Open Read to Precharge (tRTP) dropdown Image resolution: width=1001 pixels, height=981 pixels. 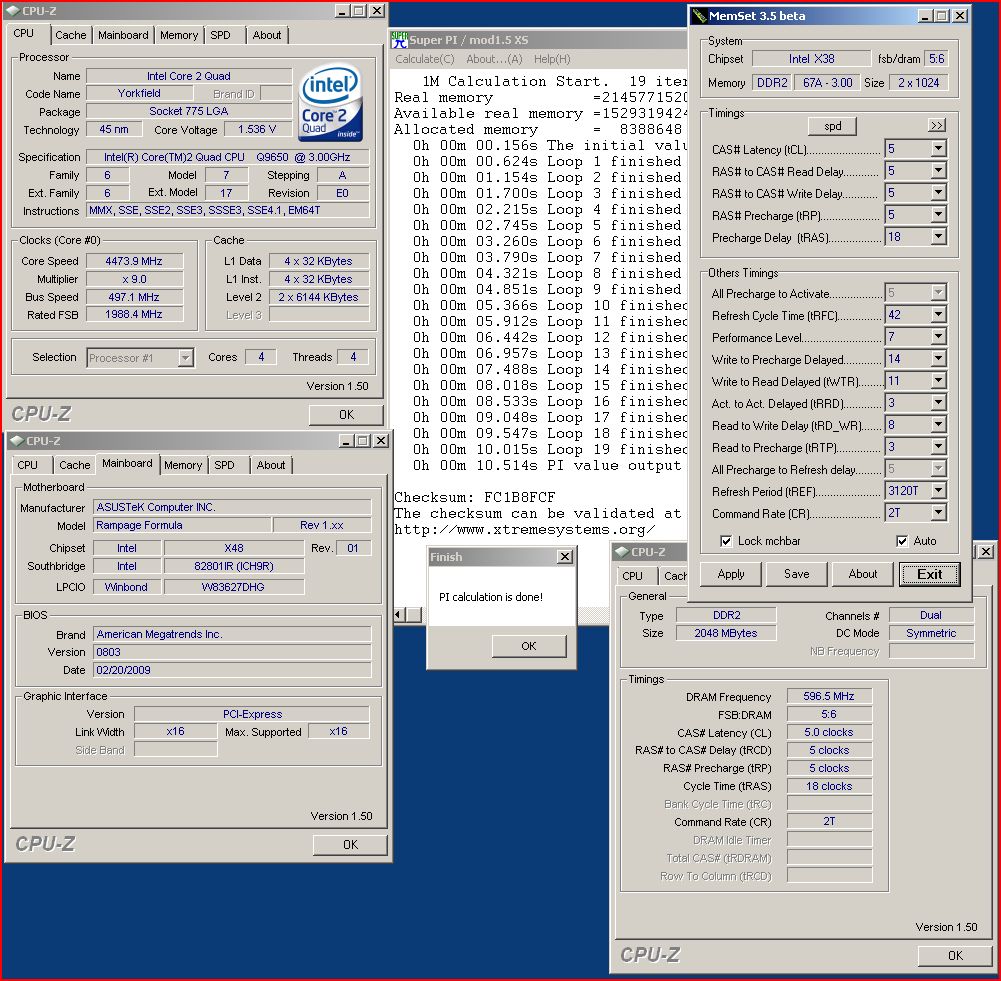pyautogui.click(x=938, y=447)
